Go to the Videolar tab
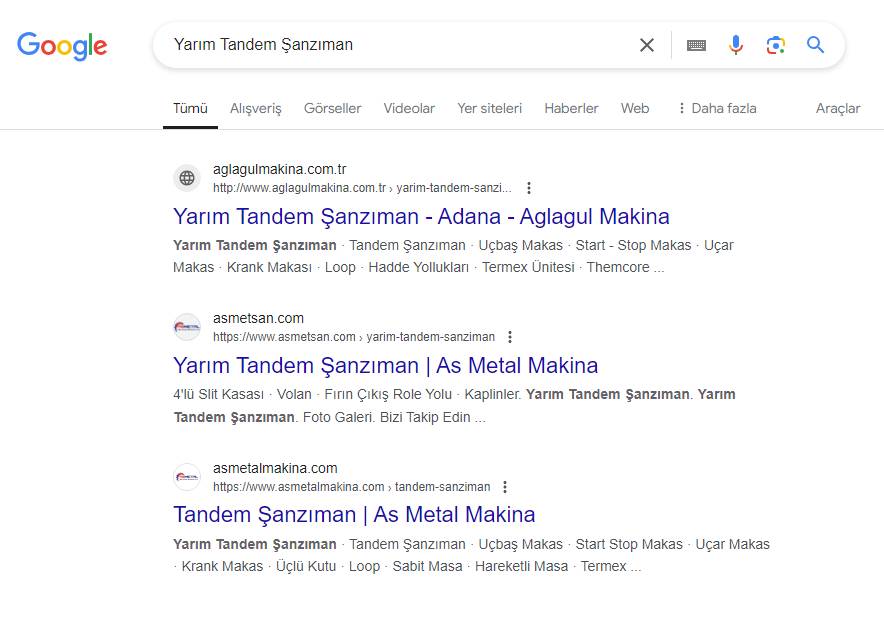The height and width of the screenshot is (630, 884). pyautogui.click(x=409, y=108)
